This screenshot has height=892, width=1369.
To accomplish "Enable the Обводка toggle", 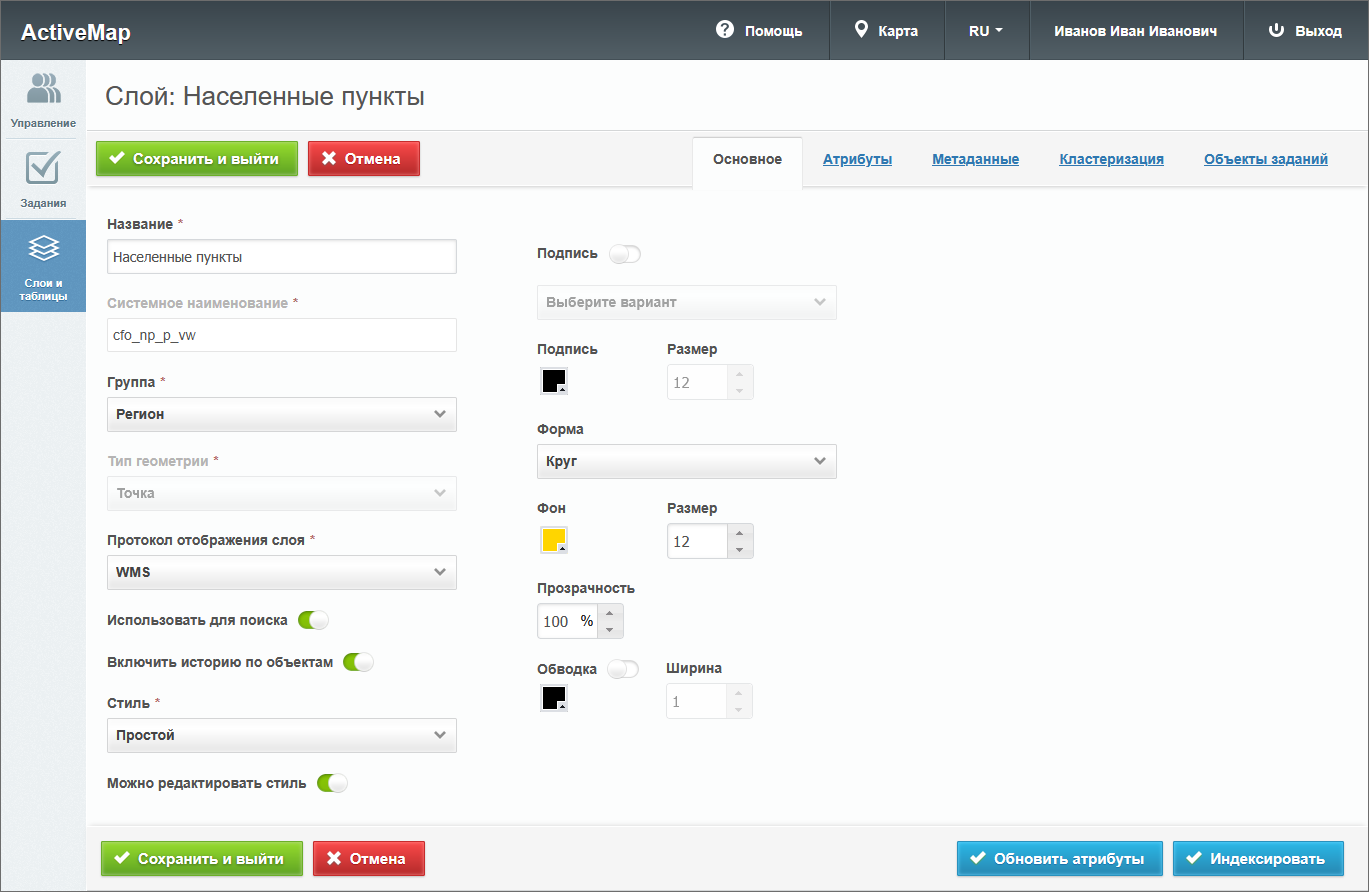I will click(623, 669).
